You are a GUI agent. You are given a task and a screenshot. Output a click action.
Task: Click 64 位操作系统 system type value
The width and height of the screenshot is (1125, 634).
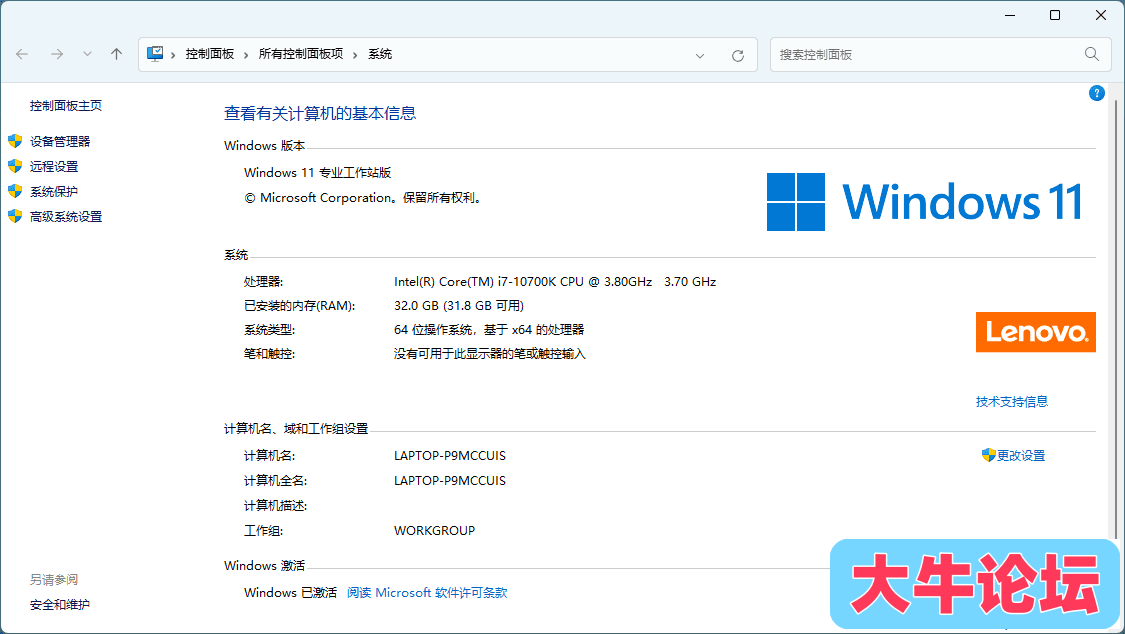489,330
